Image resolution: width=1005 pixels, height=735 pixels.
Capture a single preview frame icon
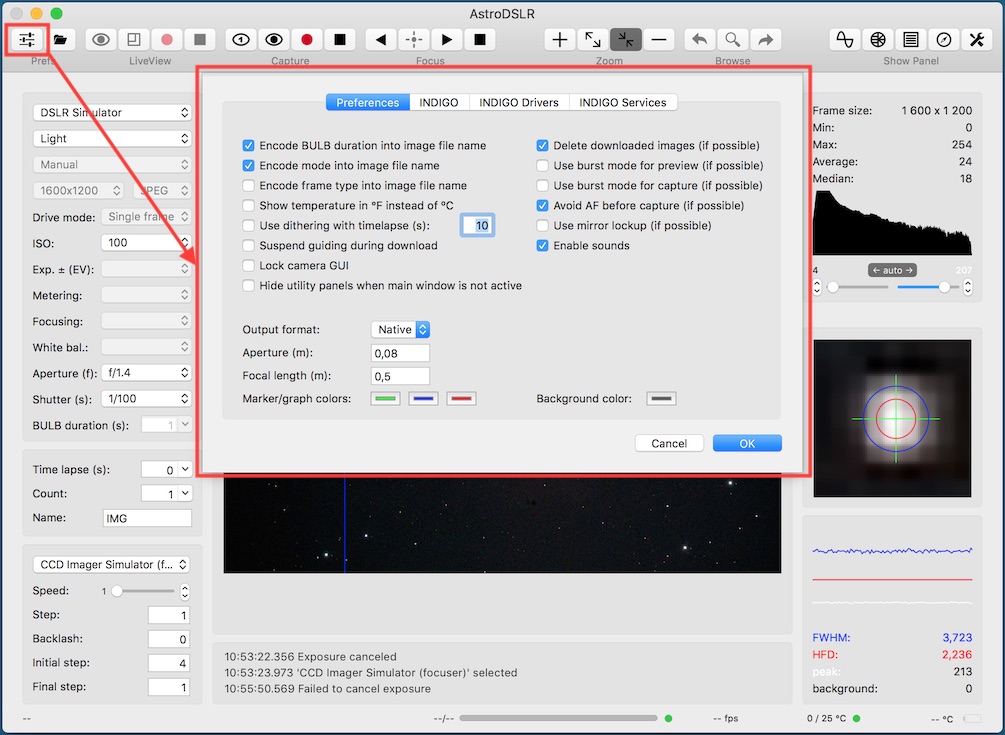241,40
